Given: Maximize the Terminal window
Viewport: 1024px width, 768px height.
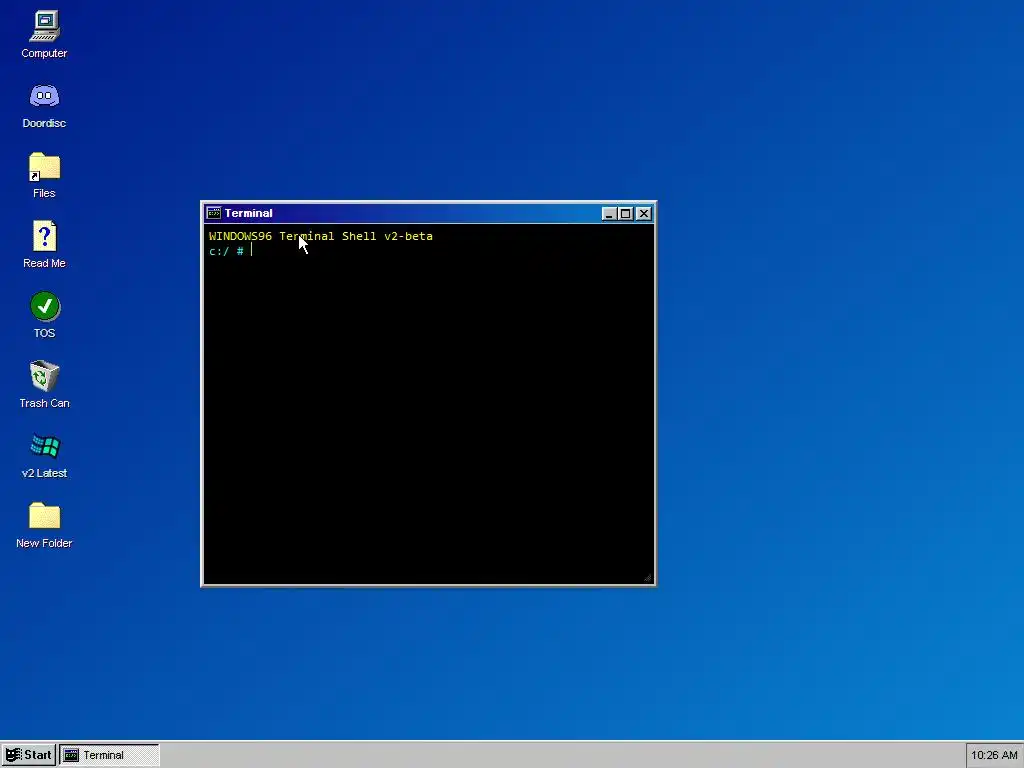Looking at the screenshot, I should click(x=626, y=214).
